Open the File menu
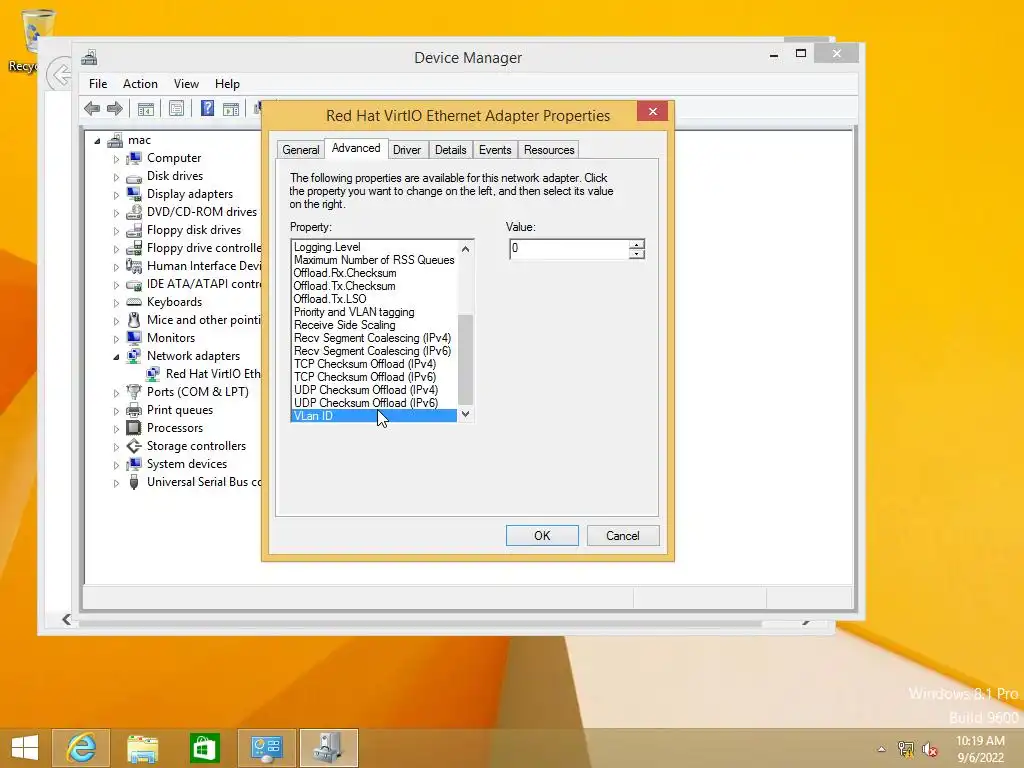This screenshot has height=768, width=1024. pos(98,84)
